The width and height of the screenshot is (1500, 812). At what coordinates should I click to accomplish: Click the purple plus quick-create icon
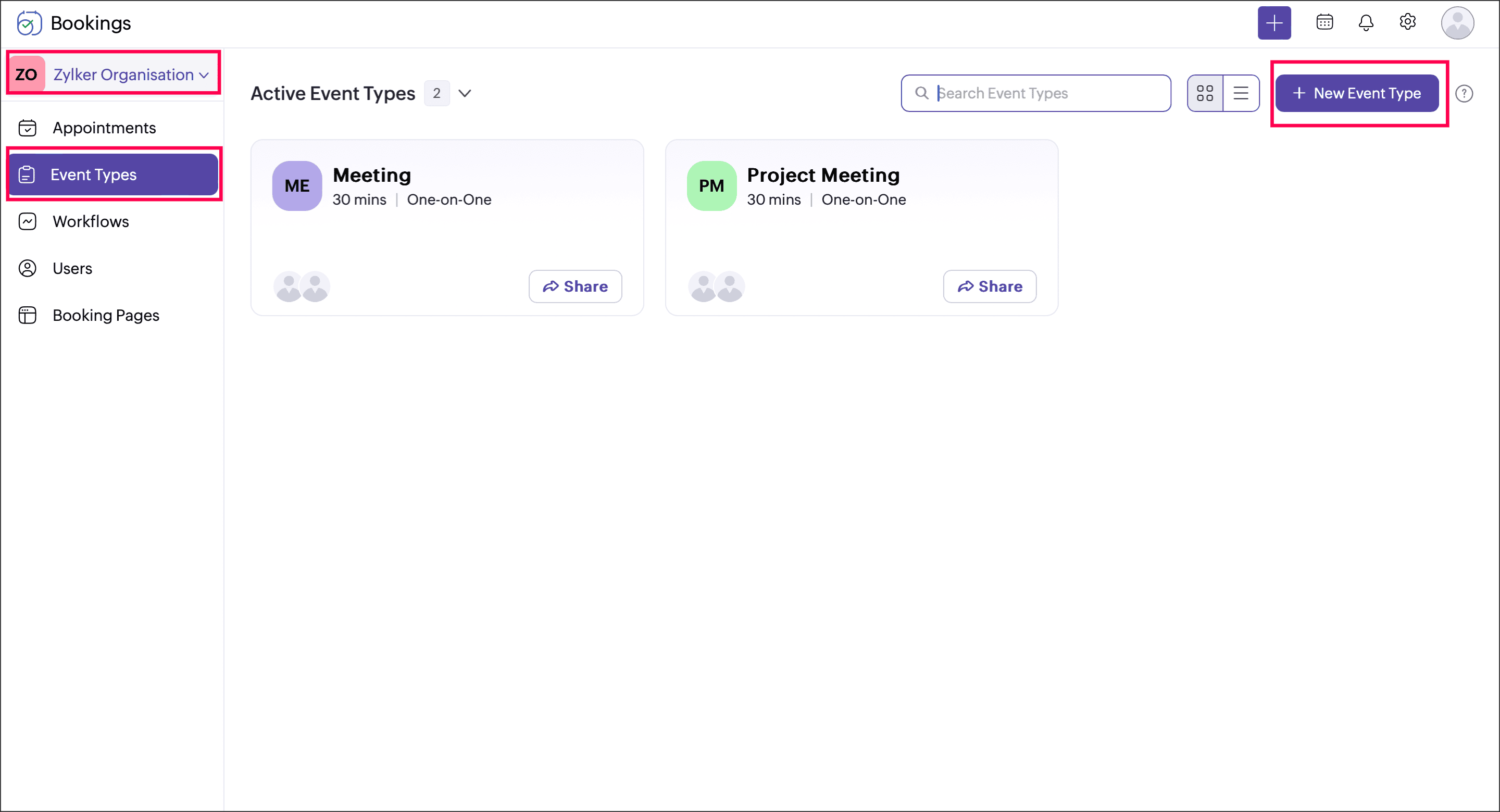tap(1273, 23)
